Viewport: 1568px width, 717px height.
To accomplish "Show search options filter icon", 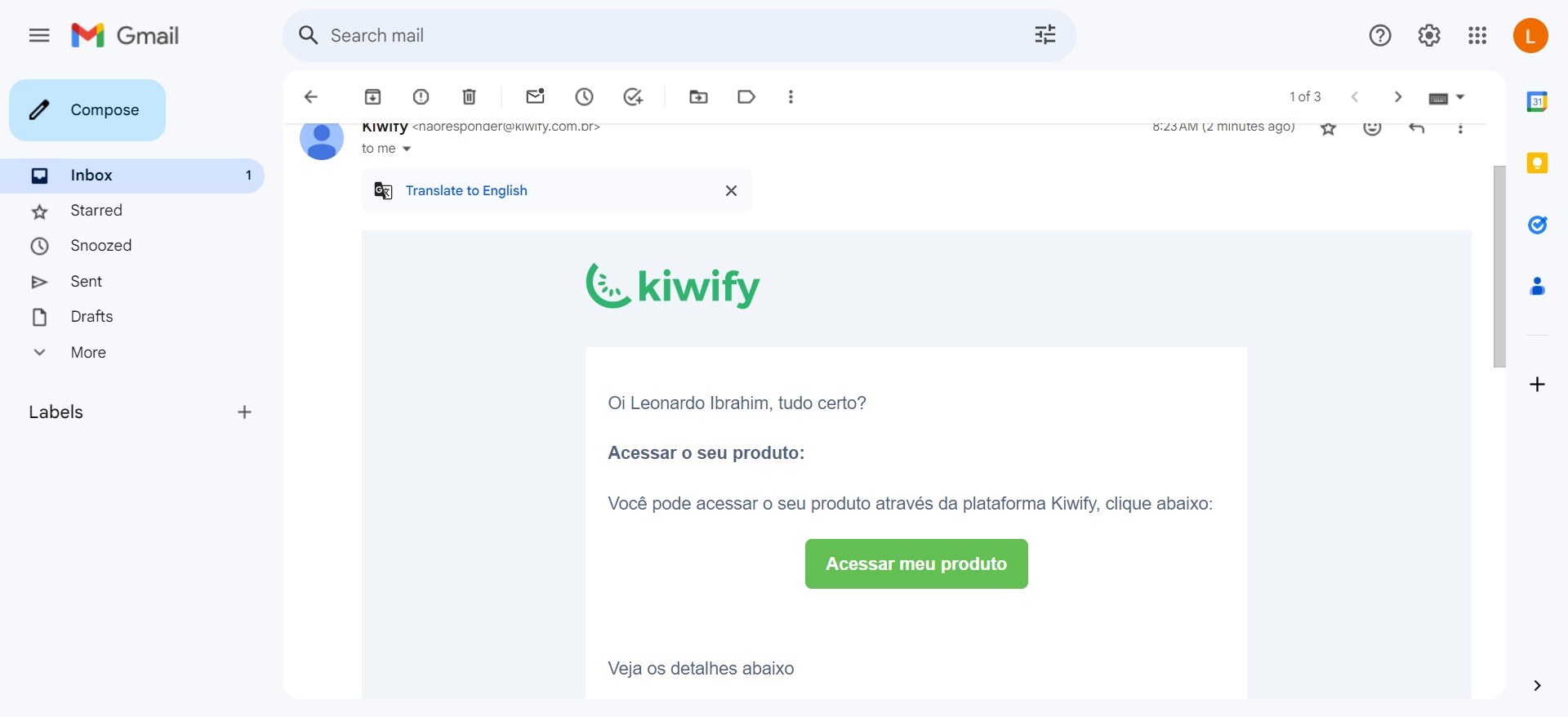I will [x=1045, y=35].
